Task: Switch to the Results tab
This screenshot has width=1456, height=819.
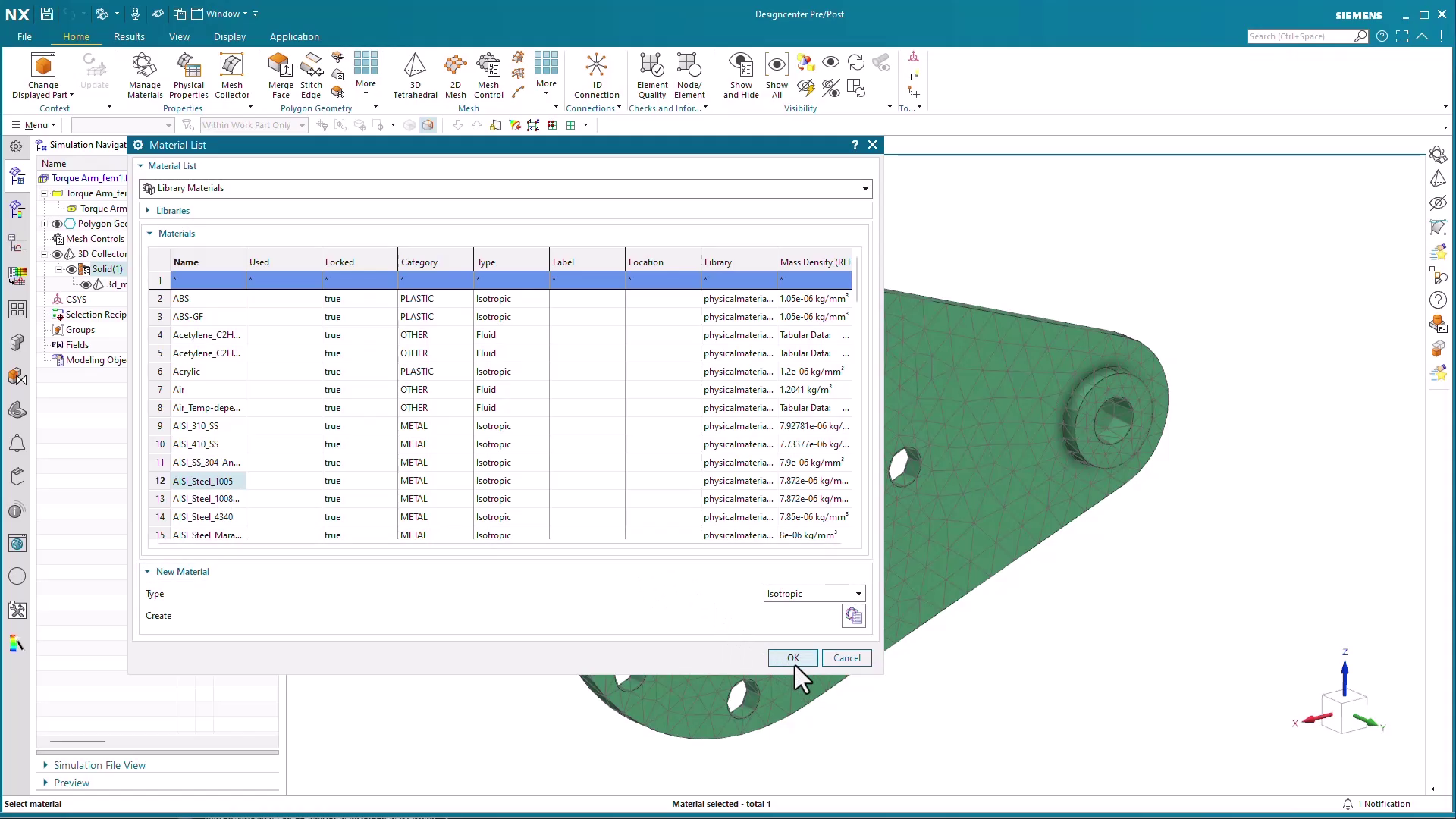Action: tap(129, 36)
